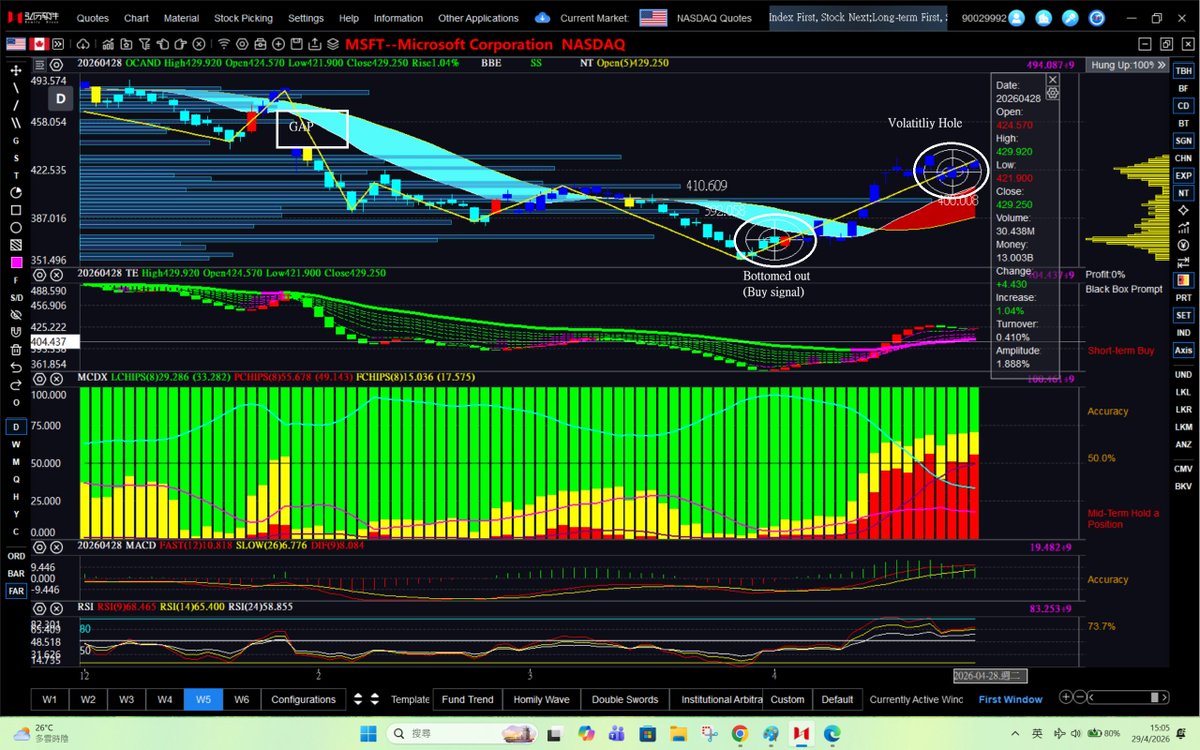Open MACD panel settings gear icon
The height and width of the screenshot is (750, 1200).
pos(40,547)
